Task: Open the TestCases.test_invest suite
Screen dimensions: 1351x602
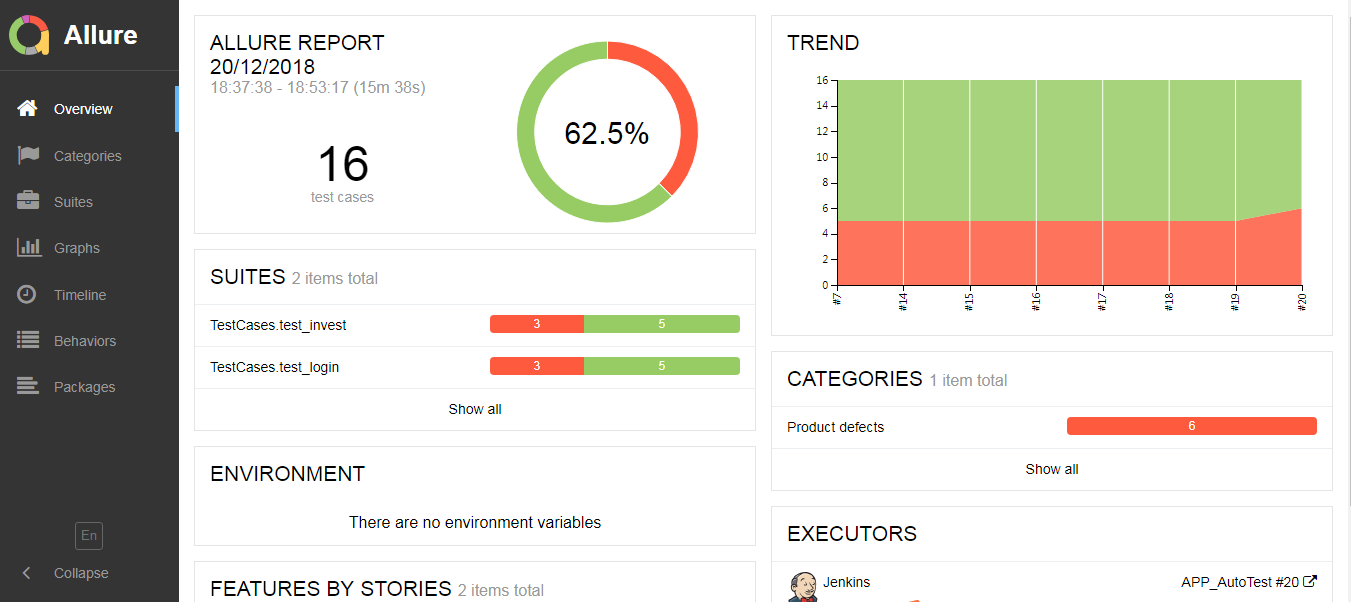Action: click(x=278, y=325)
